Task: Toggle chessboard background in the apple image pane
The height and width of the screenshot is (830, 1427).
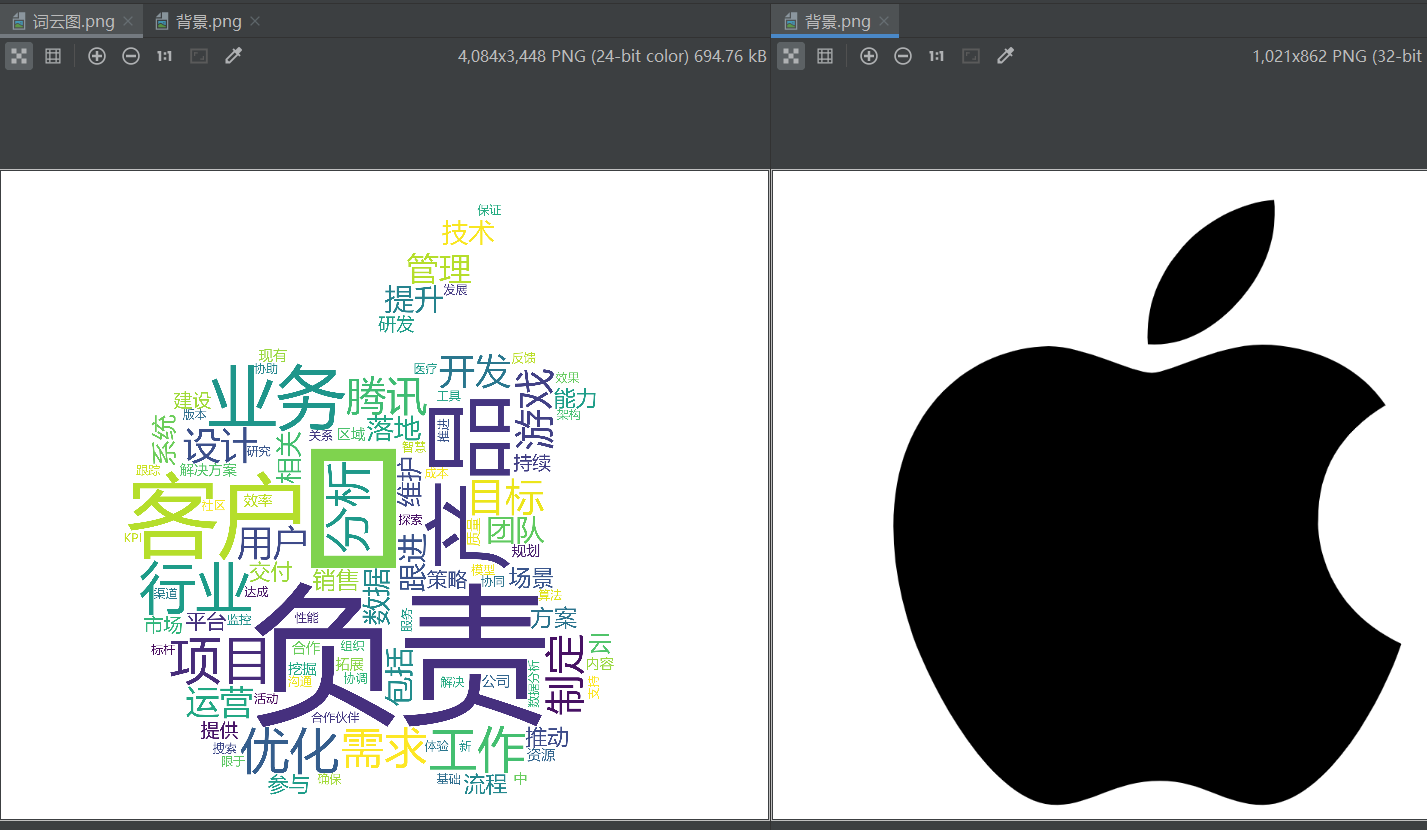Action: (x=791, y=56)
